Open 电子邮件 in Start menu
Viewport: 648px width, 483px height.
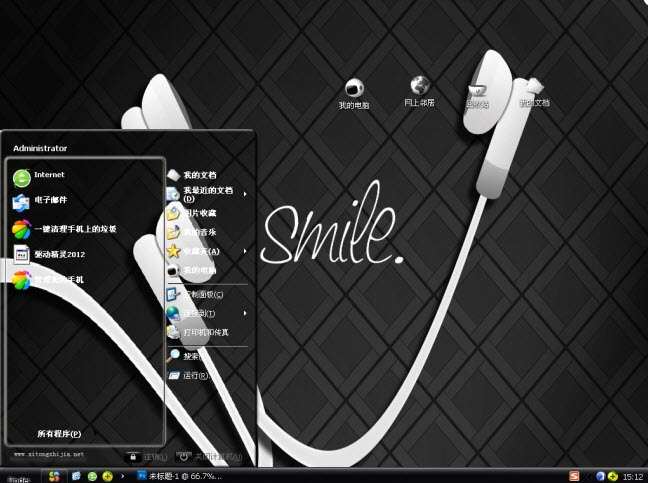[40, 202]
